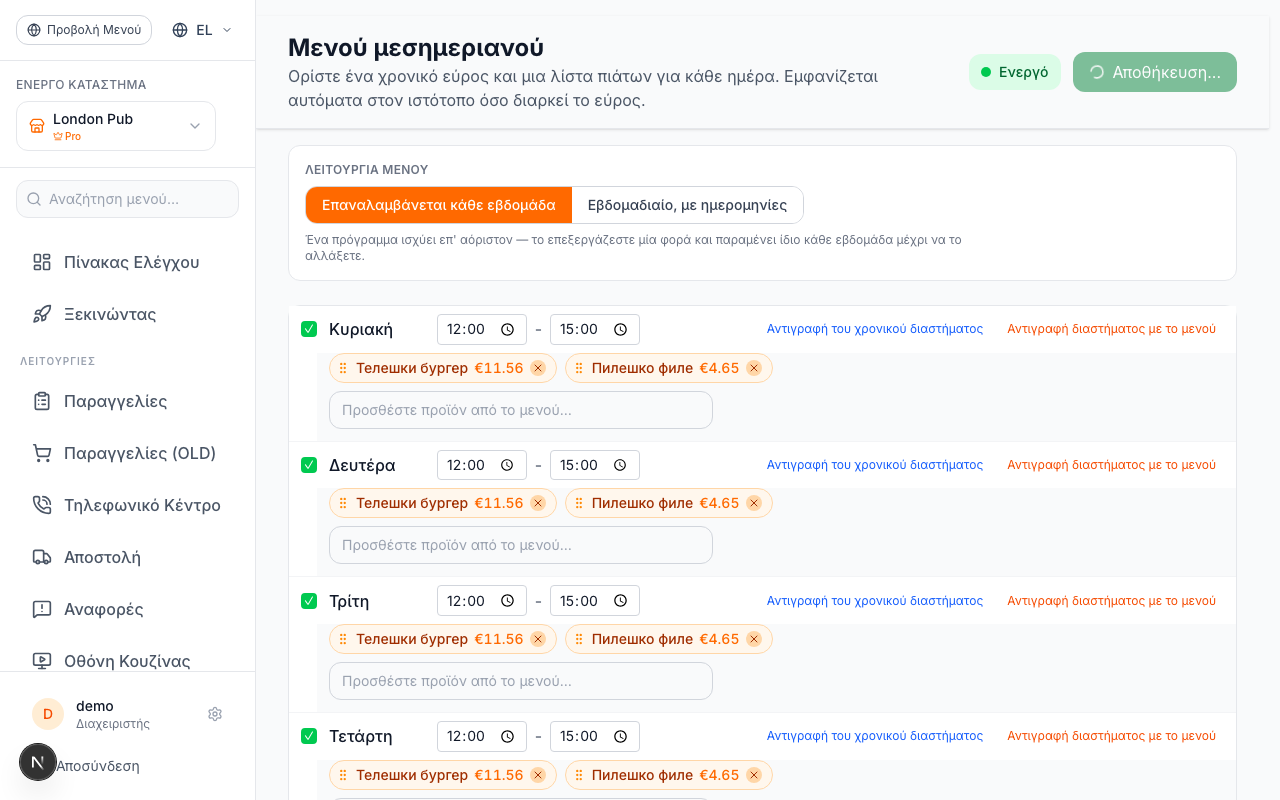Click the Τετάρτη end time field
This screenshot has height=800, width=1280.
(x=595, y=736)
